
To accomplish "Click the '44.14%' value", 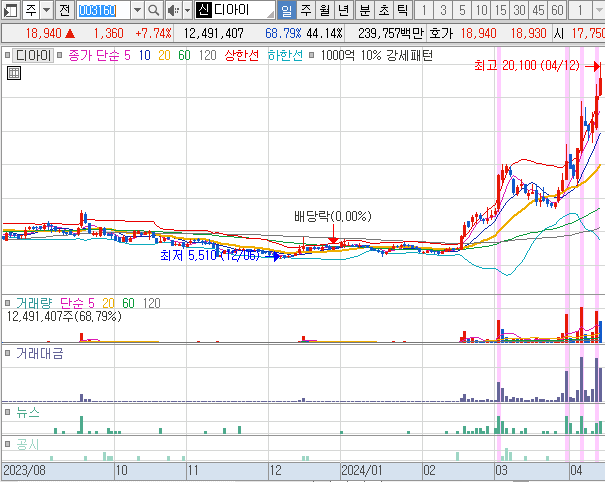I will pyautogui.click(x=324, y=34).
